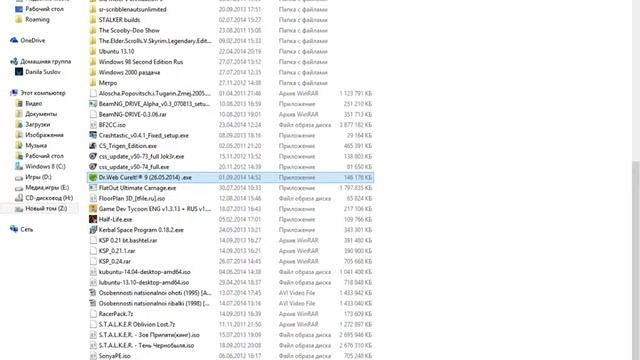Select Медиа,игры (E:) drive in the tree
Image resolution: width=640 pixels, height=360 pixels.
click(47, 187)
